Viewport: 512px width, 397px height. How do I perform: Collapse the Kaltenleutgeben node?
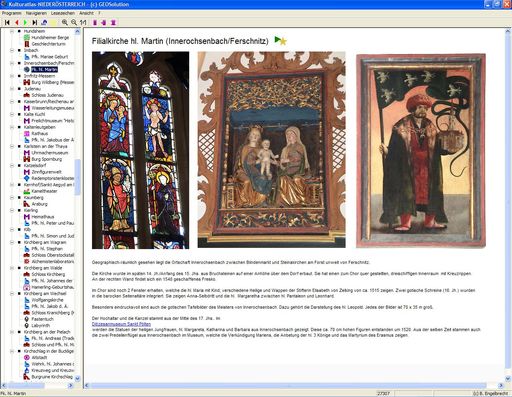point(12,127)
